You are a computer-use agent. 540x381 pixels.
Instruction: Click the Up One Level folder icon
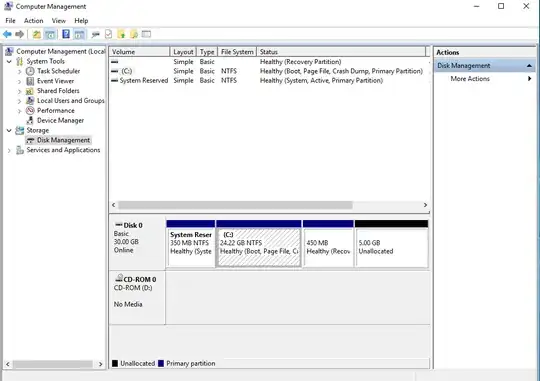(x=37, y=34)
